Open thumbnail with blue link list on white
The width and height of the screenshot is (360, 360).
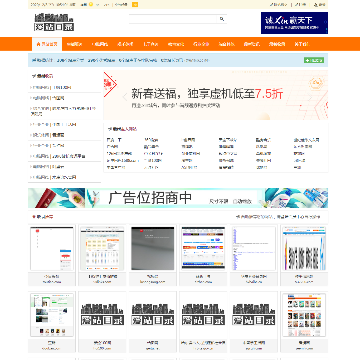tap(254, 248)
